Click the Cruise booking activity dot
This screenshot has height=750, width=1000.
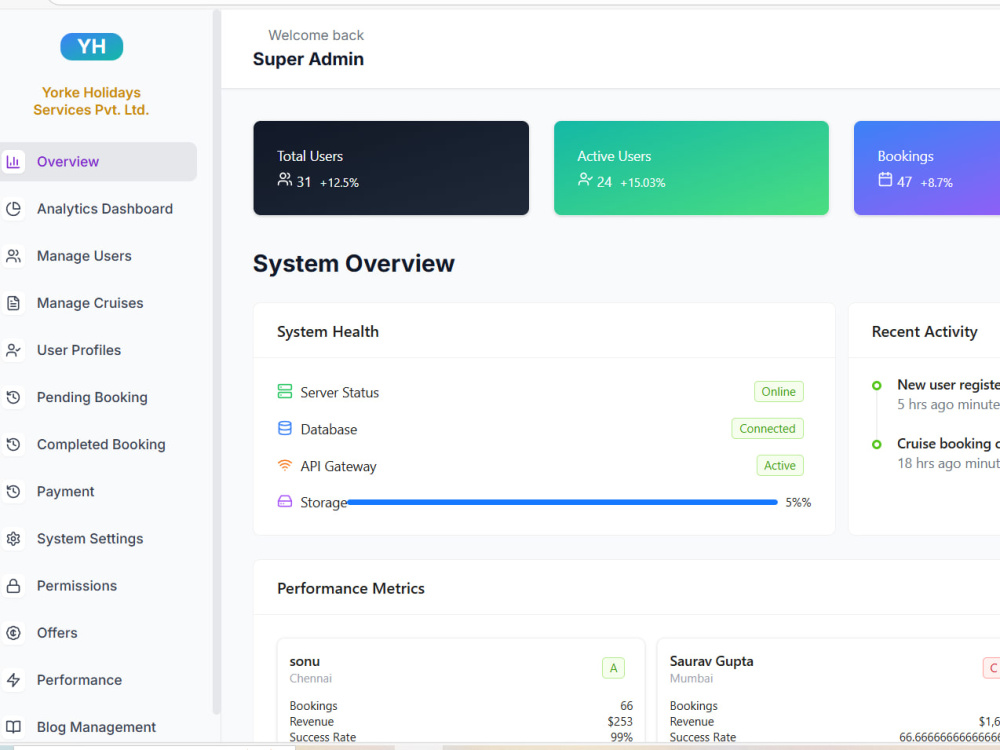[877, 444]
